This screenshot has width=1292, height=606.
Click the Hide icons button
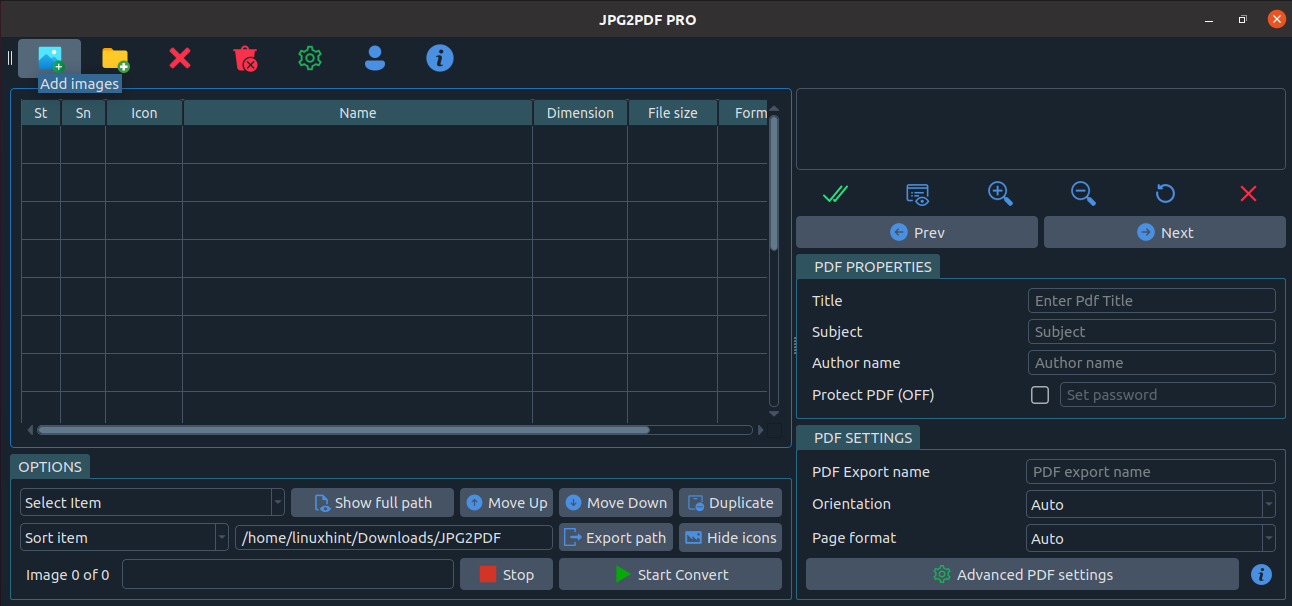click(x=730, y=537)
